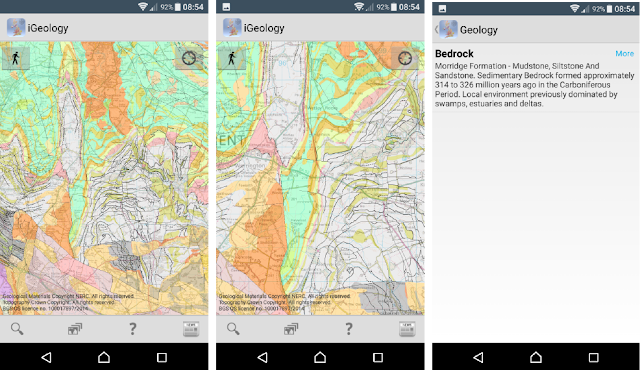Tap locate crosshair icon on middle map
This screenshot has width=640, height=370.
pyautogui.click(x=405, y=58)
